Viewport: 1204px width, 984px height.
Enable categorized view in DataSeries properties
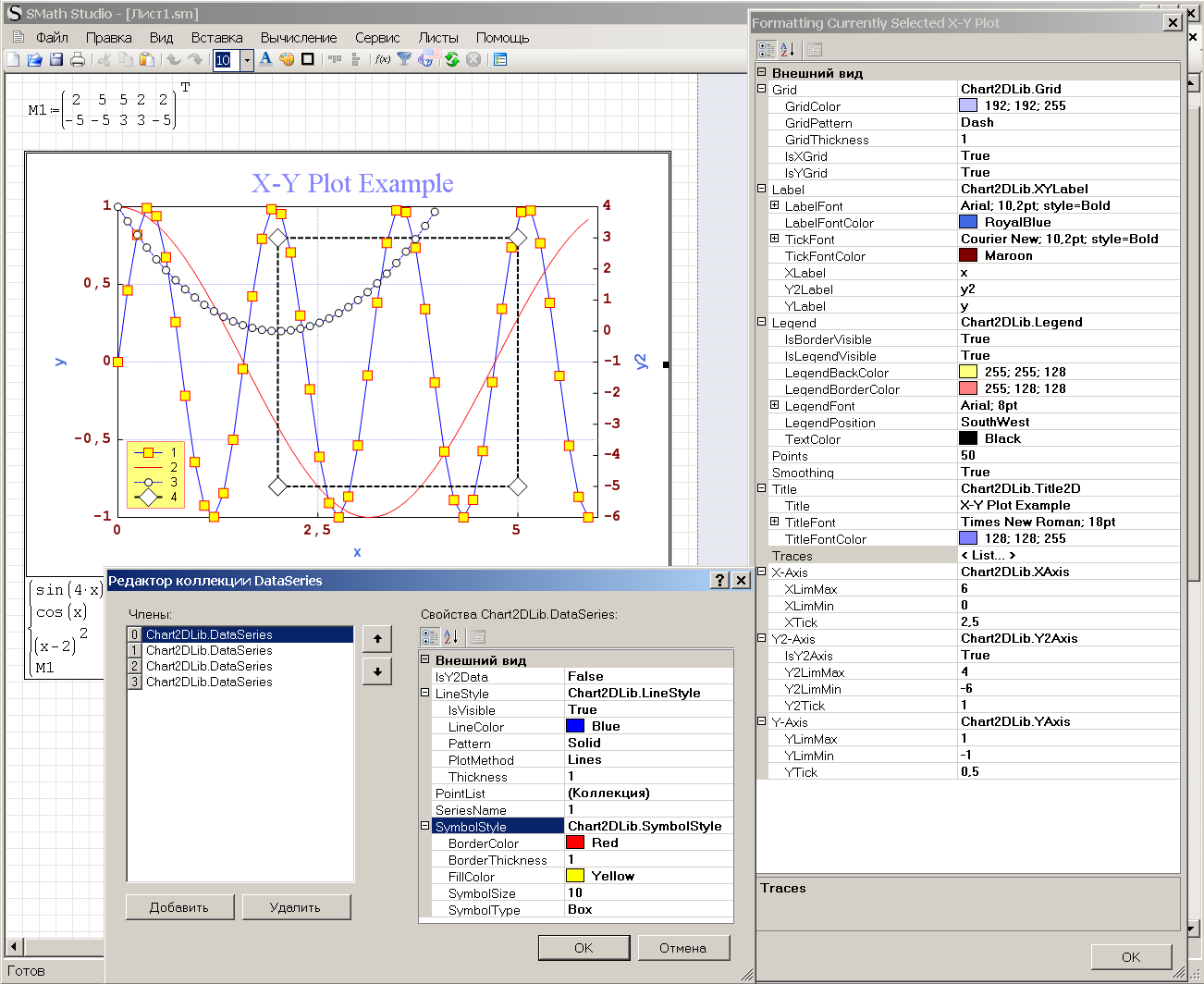[x=430, y=636]
